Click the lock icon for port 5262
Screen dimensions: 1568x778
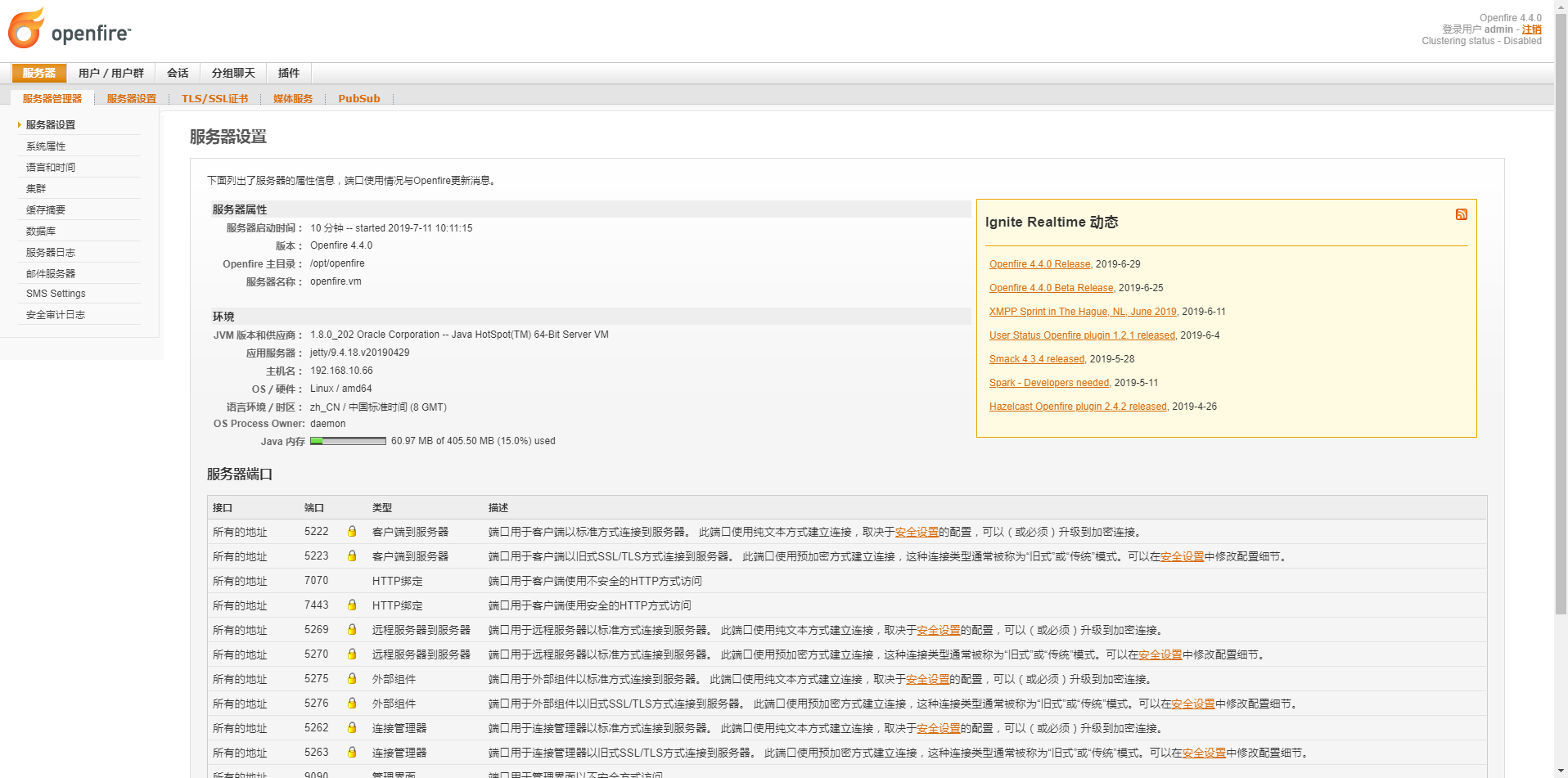tap(352, 728)
